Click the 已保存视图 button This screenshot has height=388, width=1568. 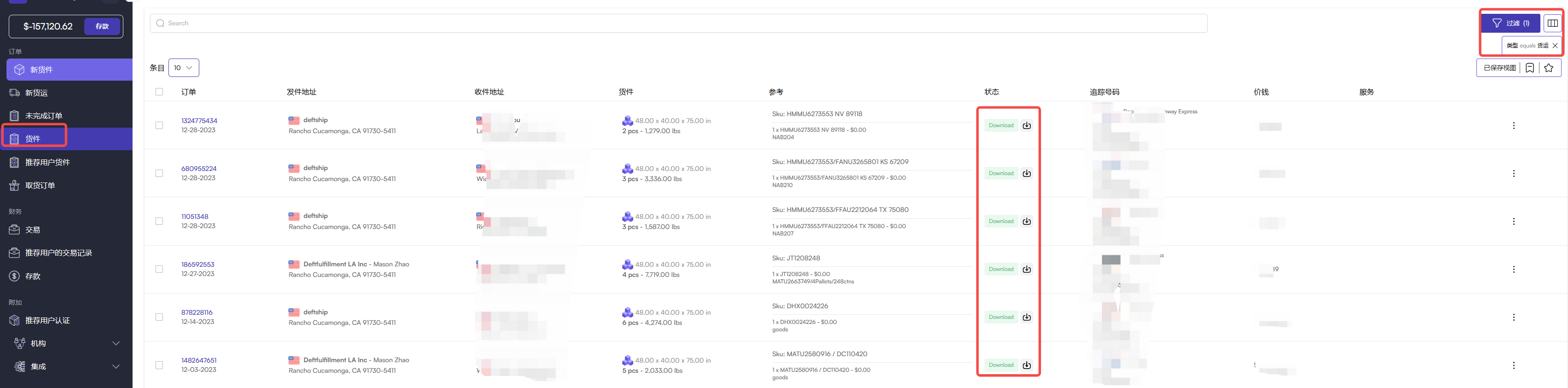[x=1499, y=68]
